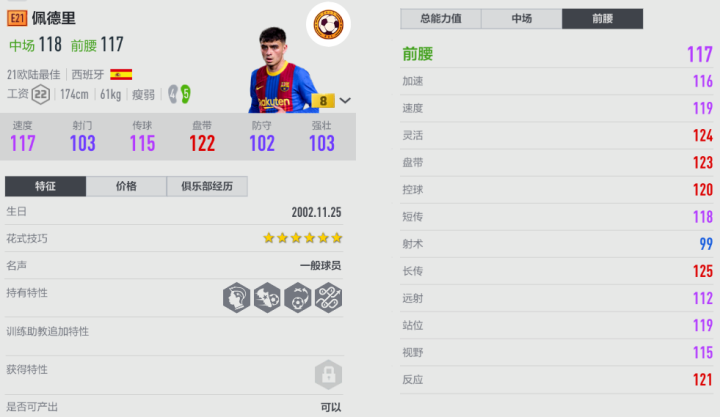Select the winding route trait icon
Image resolution: width=720 pixels, height=417 pixels.
(328, 298)
